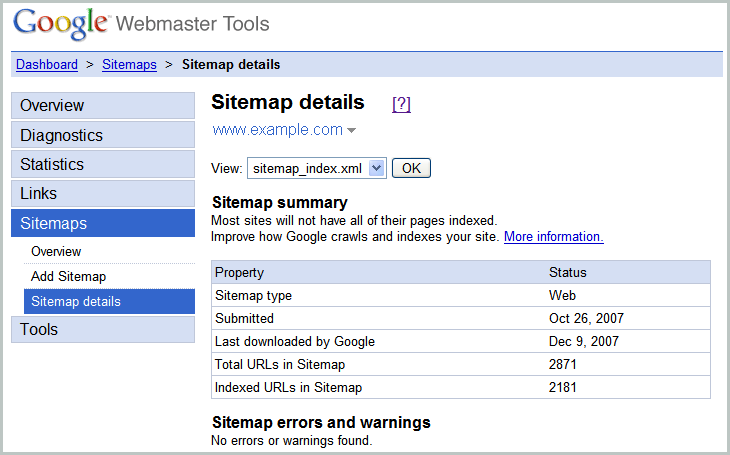Click the Oct 26, 2007 date
This screenshot has width=730, height=455.
586,318
